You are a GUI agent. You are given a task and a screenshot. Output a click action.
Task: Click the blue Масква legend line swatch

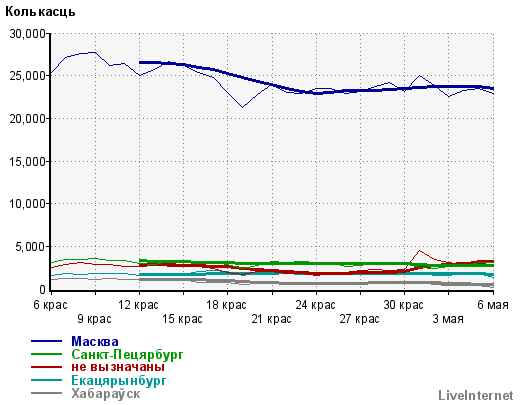[x=46, y=341]
